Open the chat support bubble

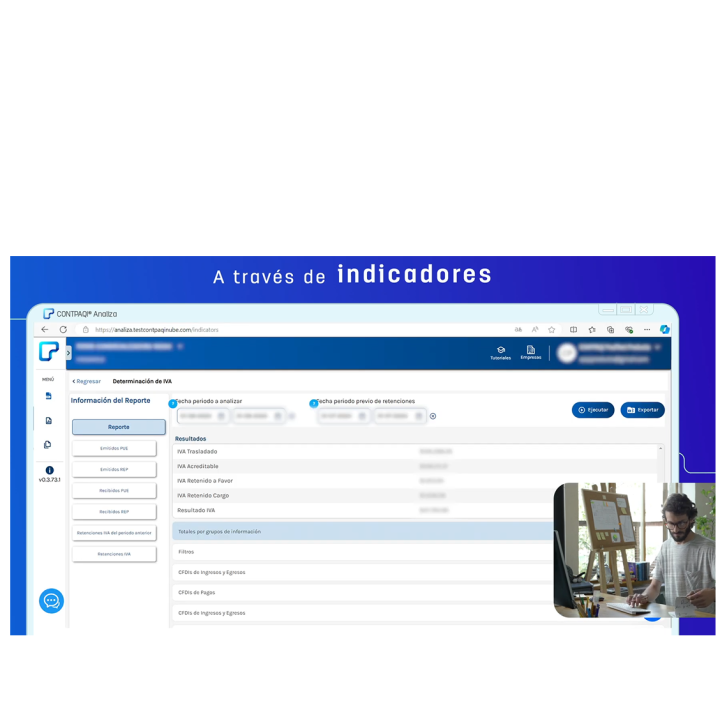pos(51,601)
